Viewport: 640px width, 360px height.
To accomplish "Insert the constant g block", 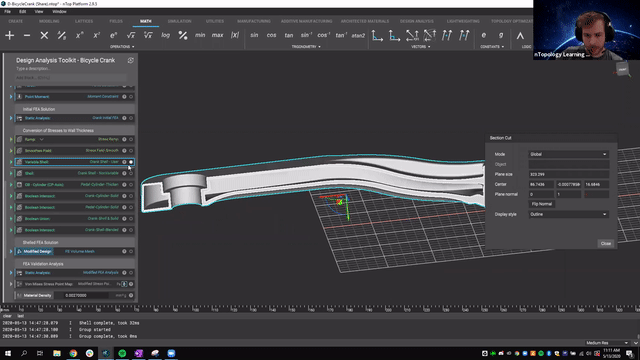I will click(x=501, y=36).
